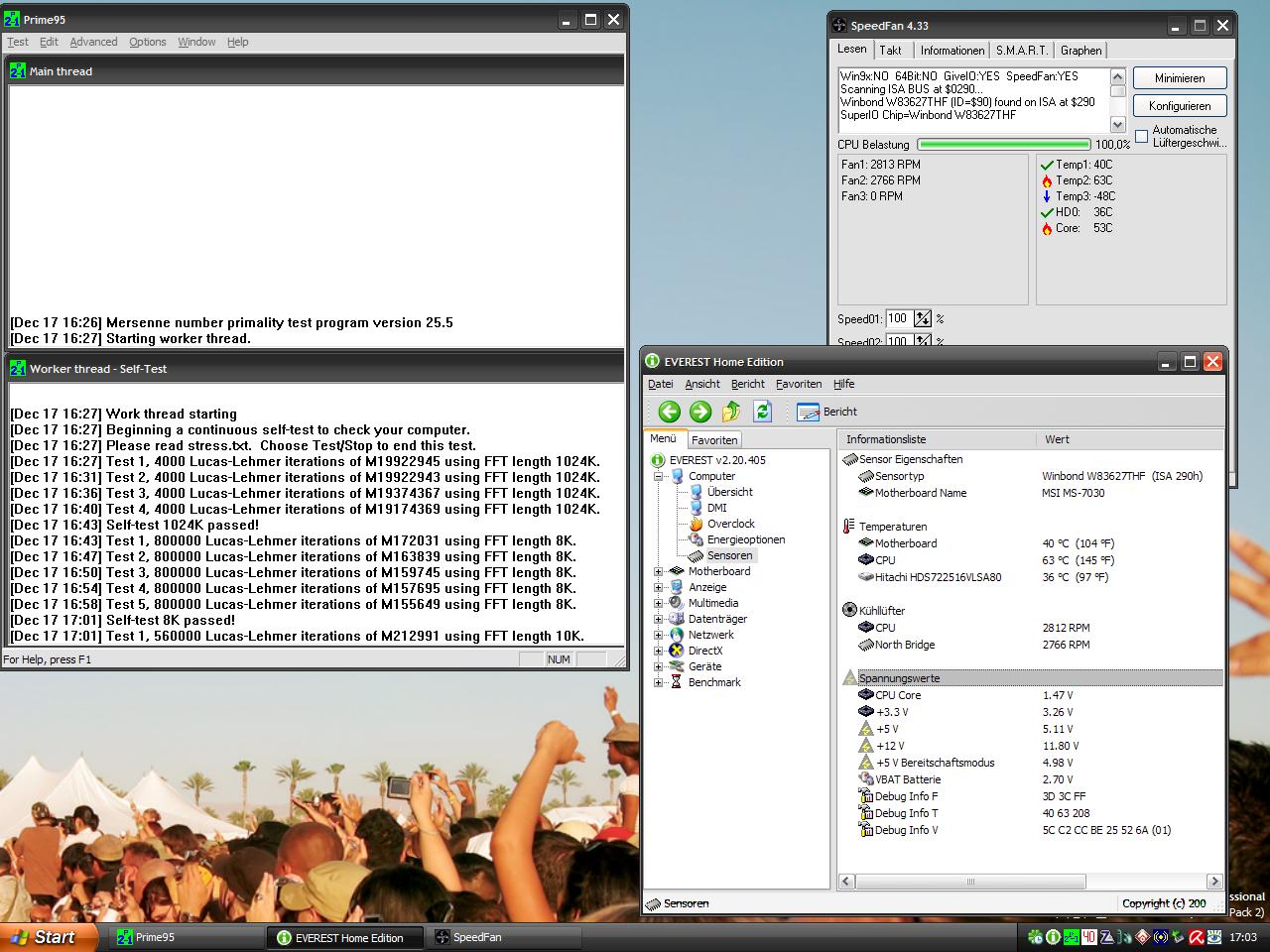This screenshot has height=952, width=1270.
Task: Expand Benchmark node in EVEREST tree
Action: click(x=658, y=682)
